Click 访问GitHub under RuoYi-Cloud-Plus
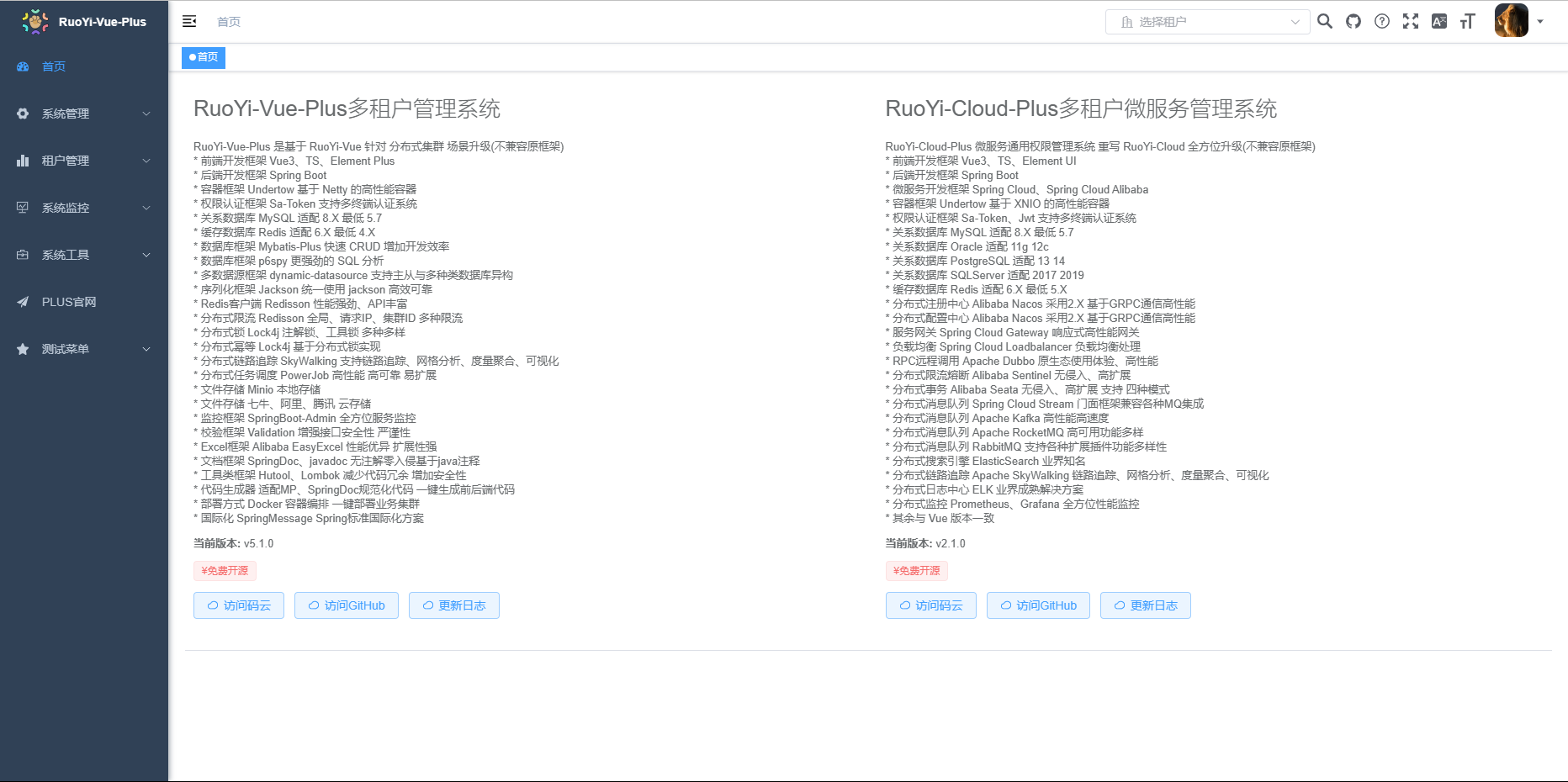The height and width of the screenshot is (782, 1568). click(x=1038, y=605)
